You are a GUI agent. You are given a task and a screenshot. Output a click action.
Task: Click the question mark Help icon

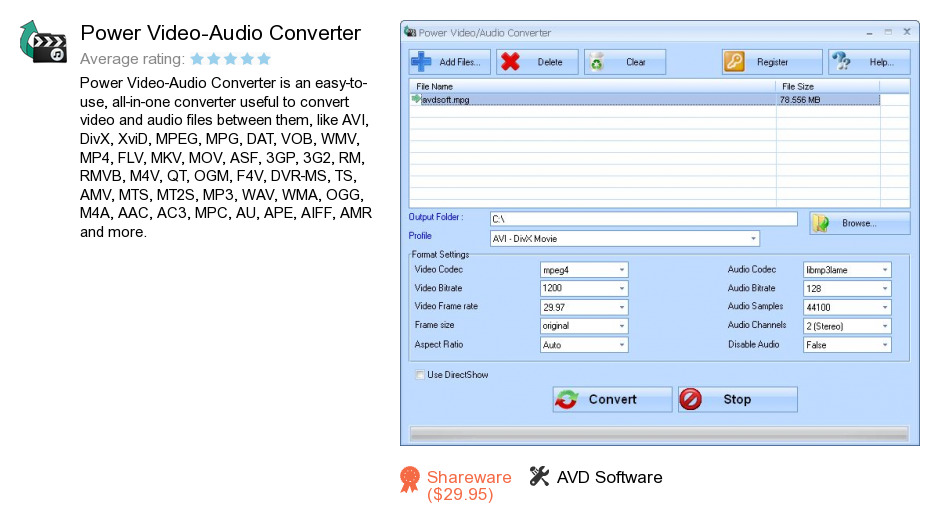click(841, 62)
